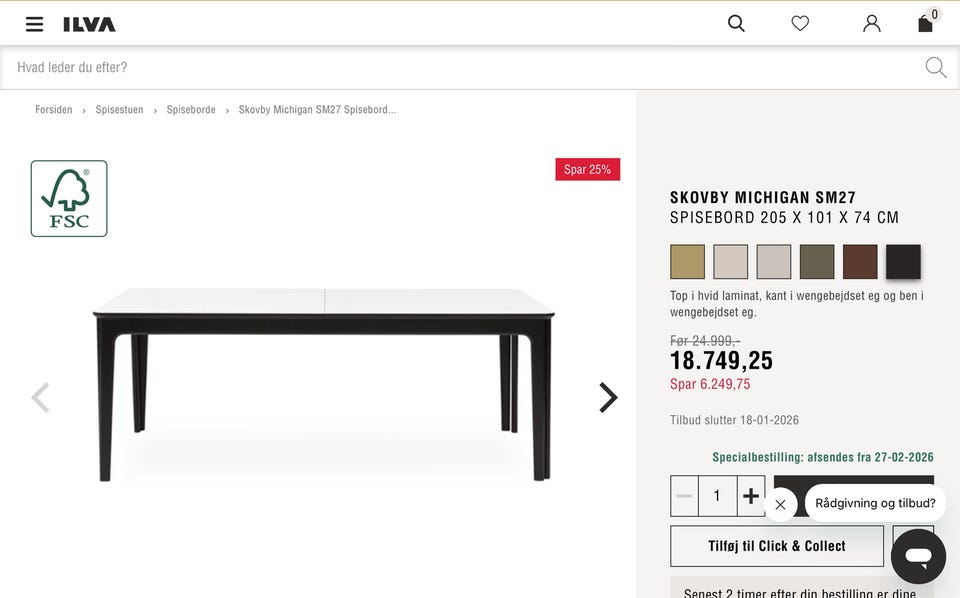This screenshot has width=960, height=598.
Task: Click the ILVA logo
Action: coord(89,24)
